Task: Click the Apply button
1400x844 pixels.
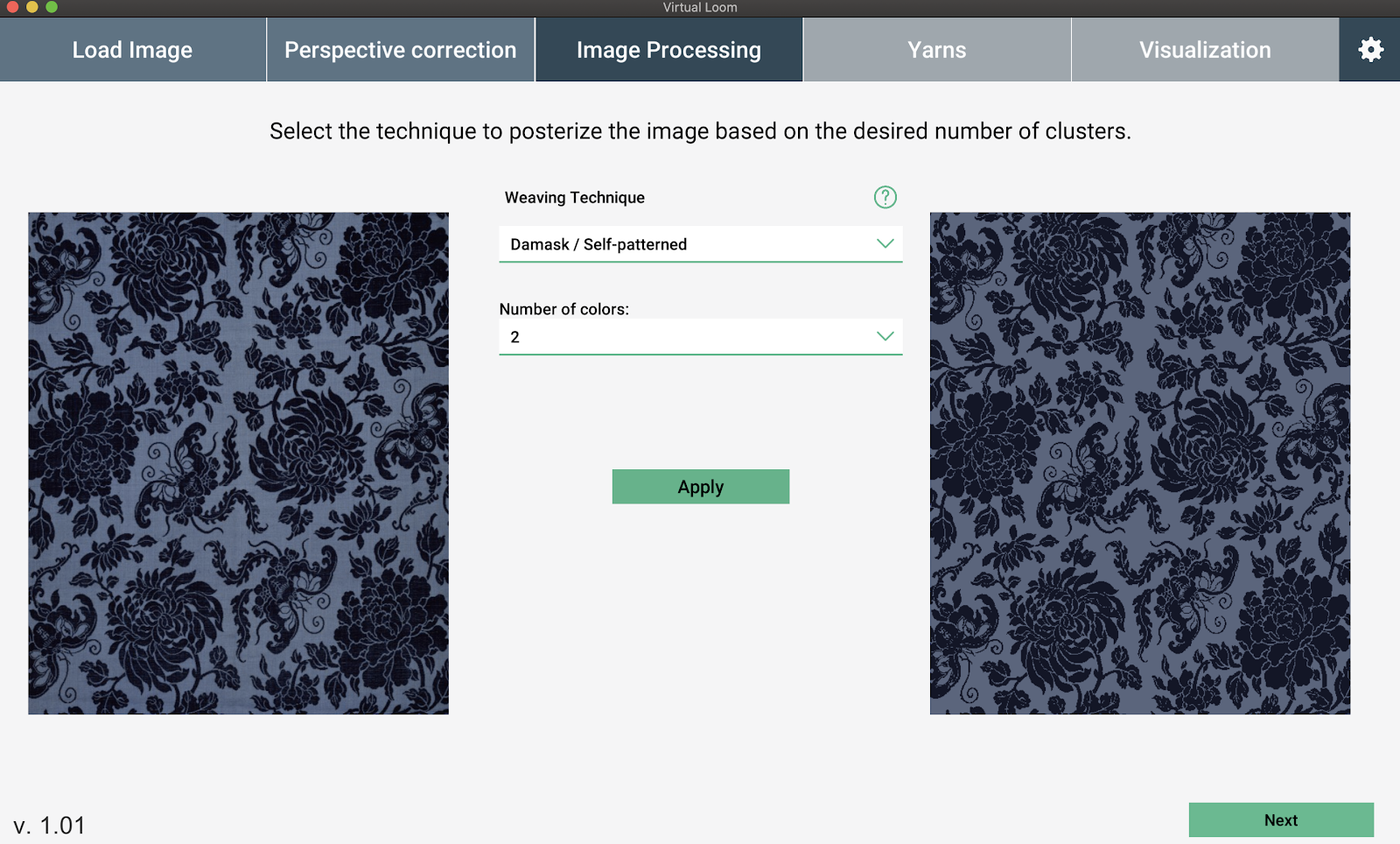Action: tap(701, 487)
